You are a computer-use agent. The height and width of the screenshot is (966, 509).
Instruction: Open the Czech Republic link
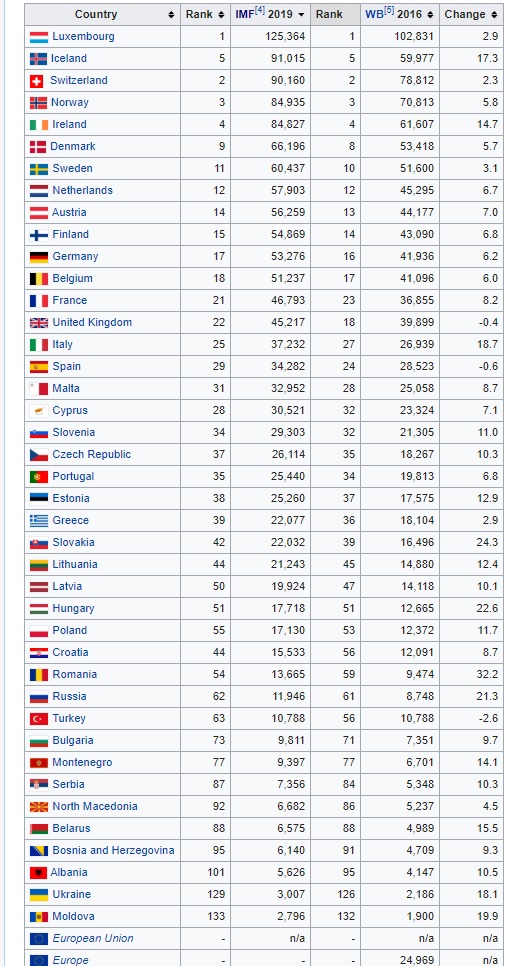(91, 455)
